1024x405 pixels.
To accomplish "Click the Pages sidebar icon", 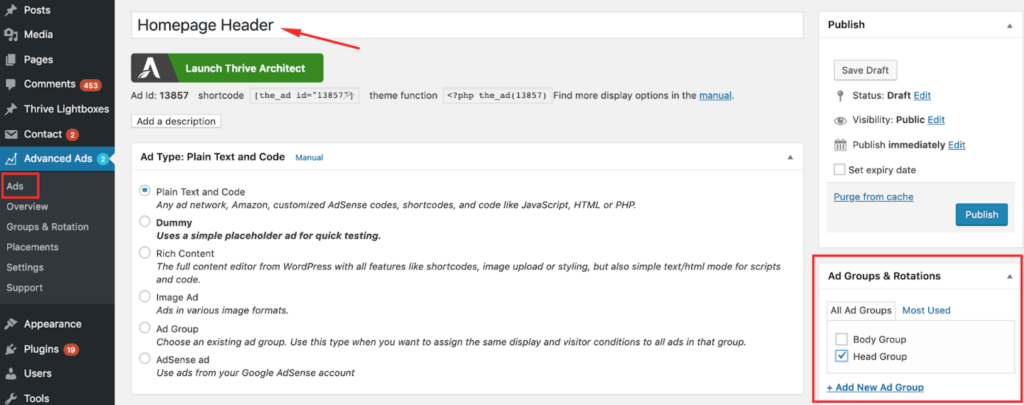I will coord(10,59).
